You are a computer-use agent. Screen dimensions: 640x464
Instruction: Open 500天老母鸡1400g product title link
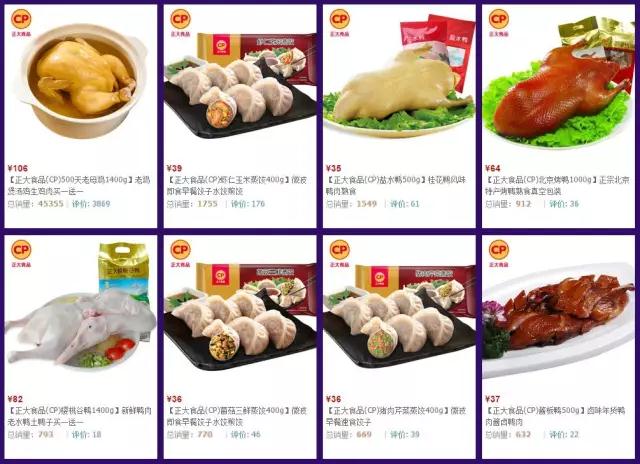coord(79,185)
